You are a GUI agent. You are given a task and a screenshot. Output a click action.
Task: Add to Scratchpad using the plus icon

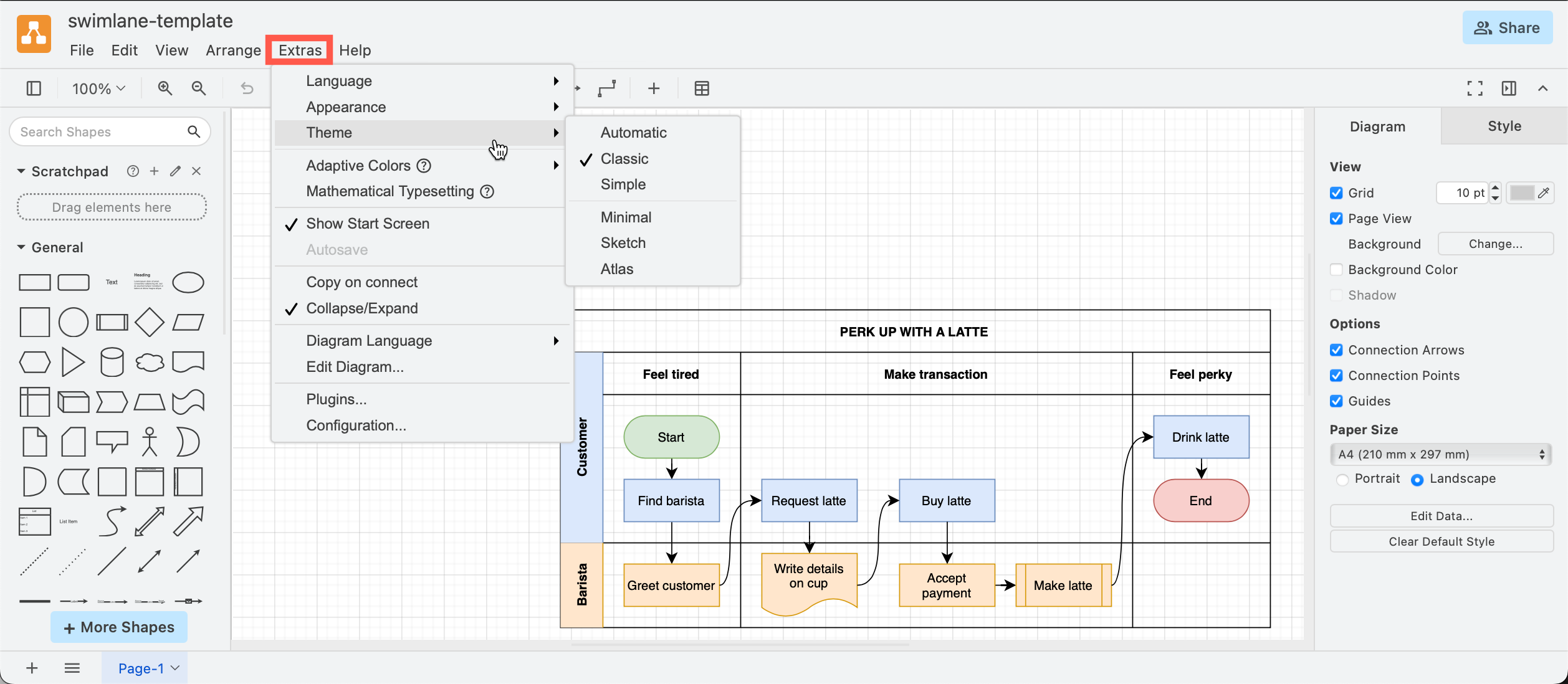(154, 171)
